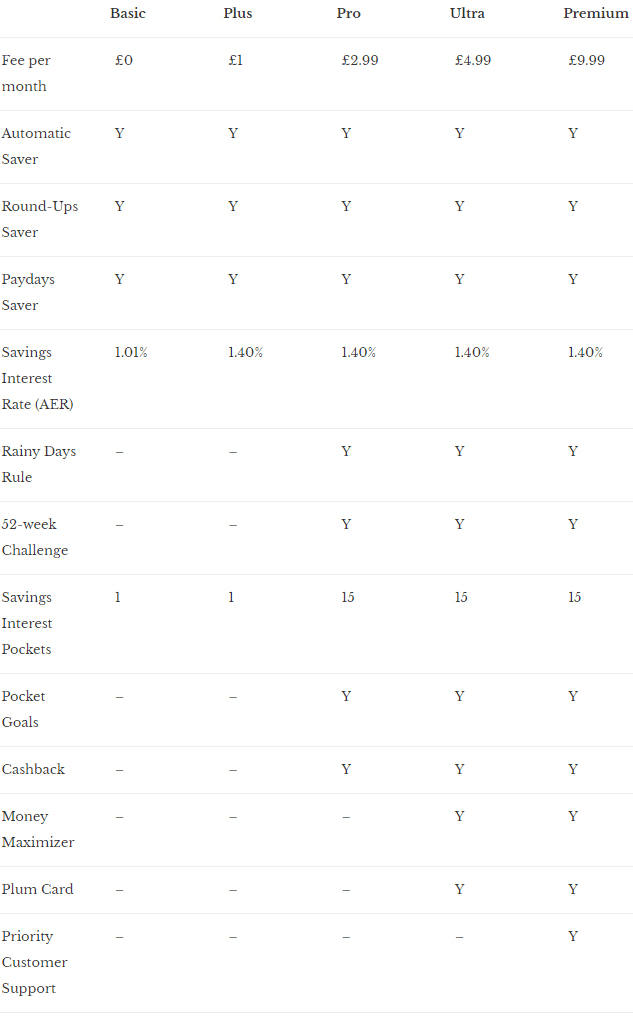The image size is (633, 1020).
Task: Select the Premium column header
Action: click(596, 13)
